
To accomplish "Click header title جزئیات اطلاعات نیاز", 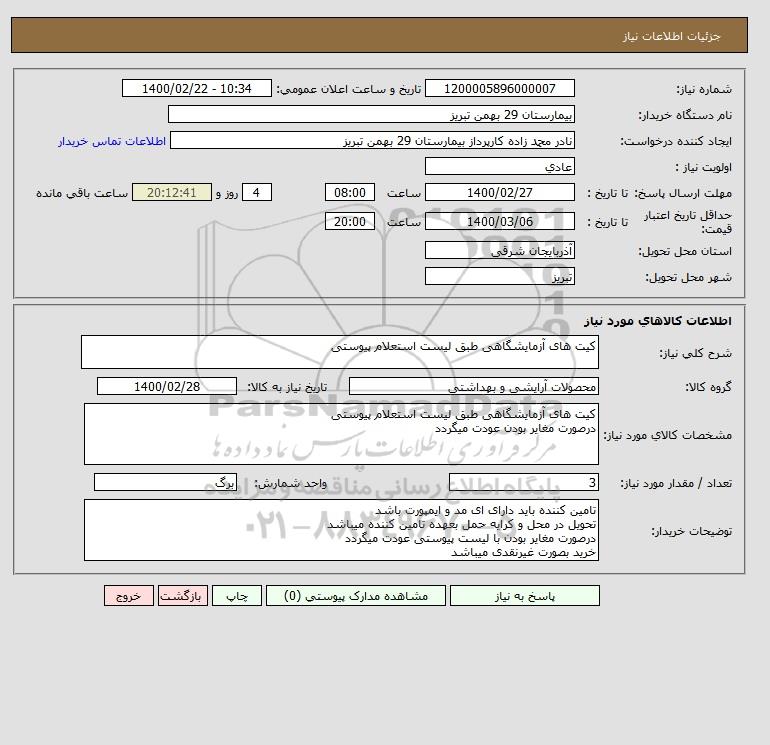I will (671, 36).
